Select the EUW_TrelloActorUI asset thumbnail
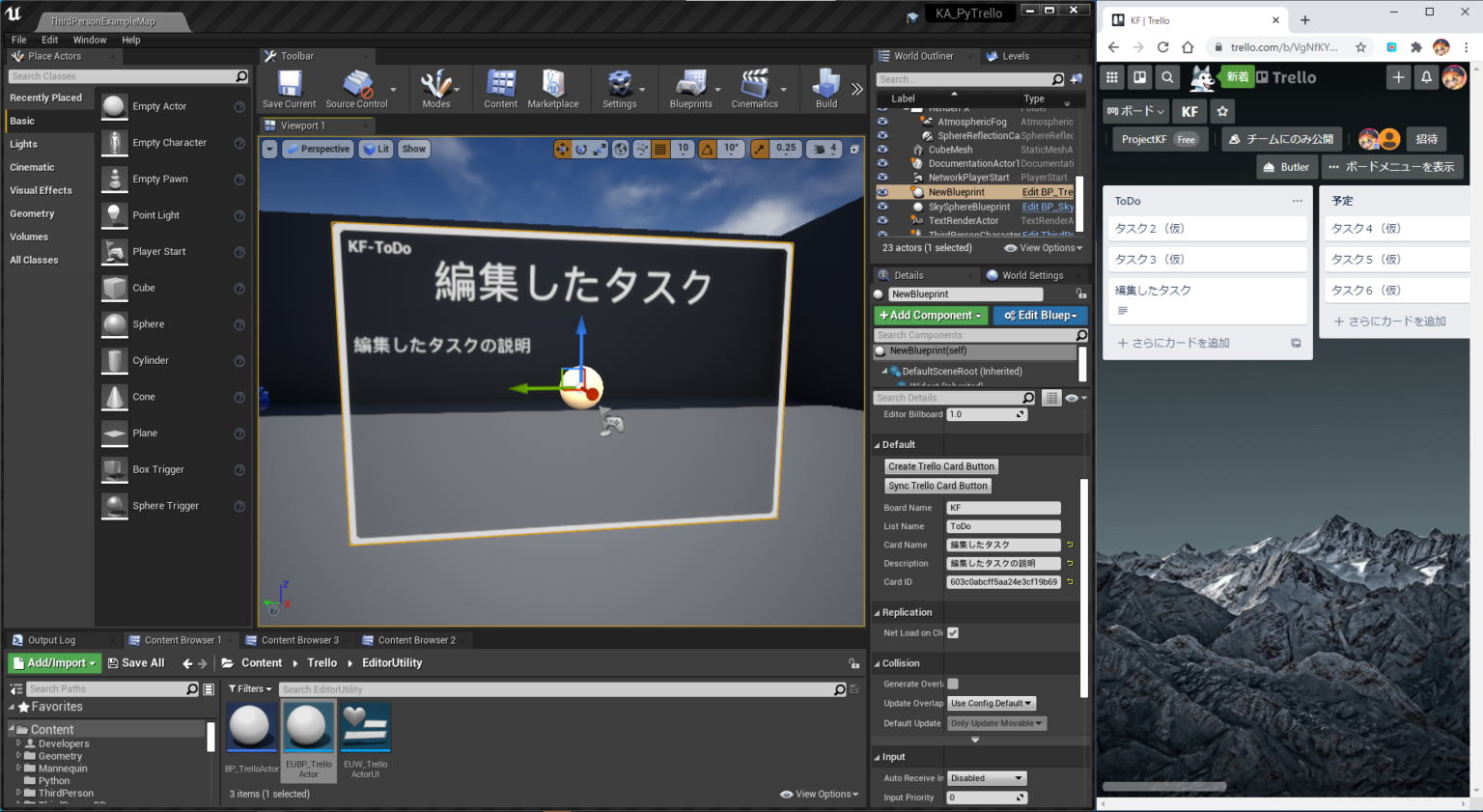 click(x=365, y=726)
